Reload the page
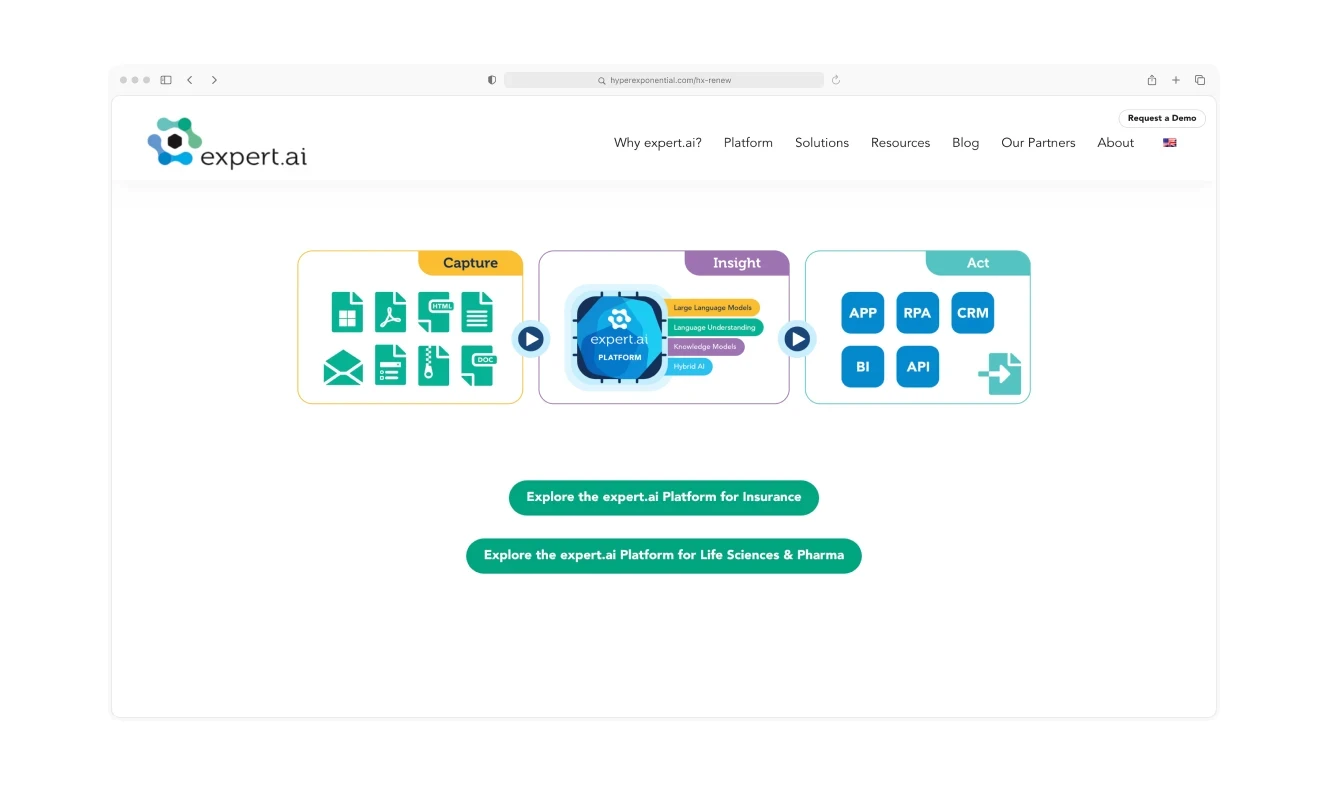The image size is (1328, 786). coord(836,80)
